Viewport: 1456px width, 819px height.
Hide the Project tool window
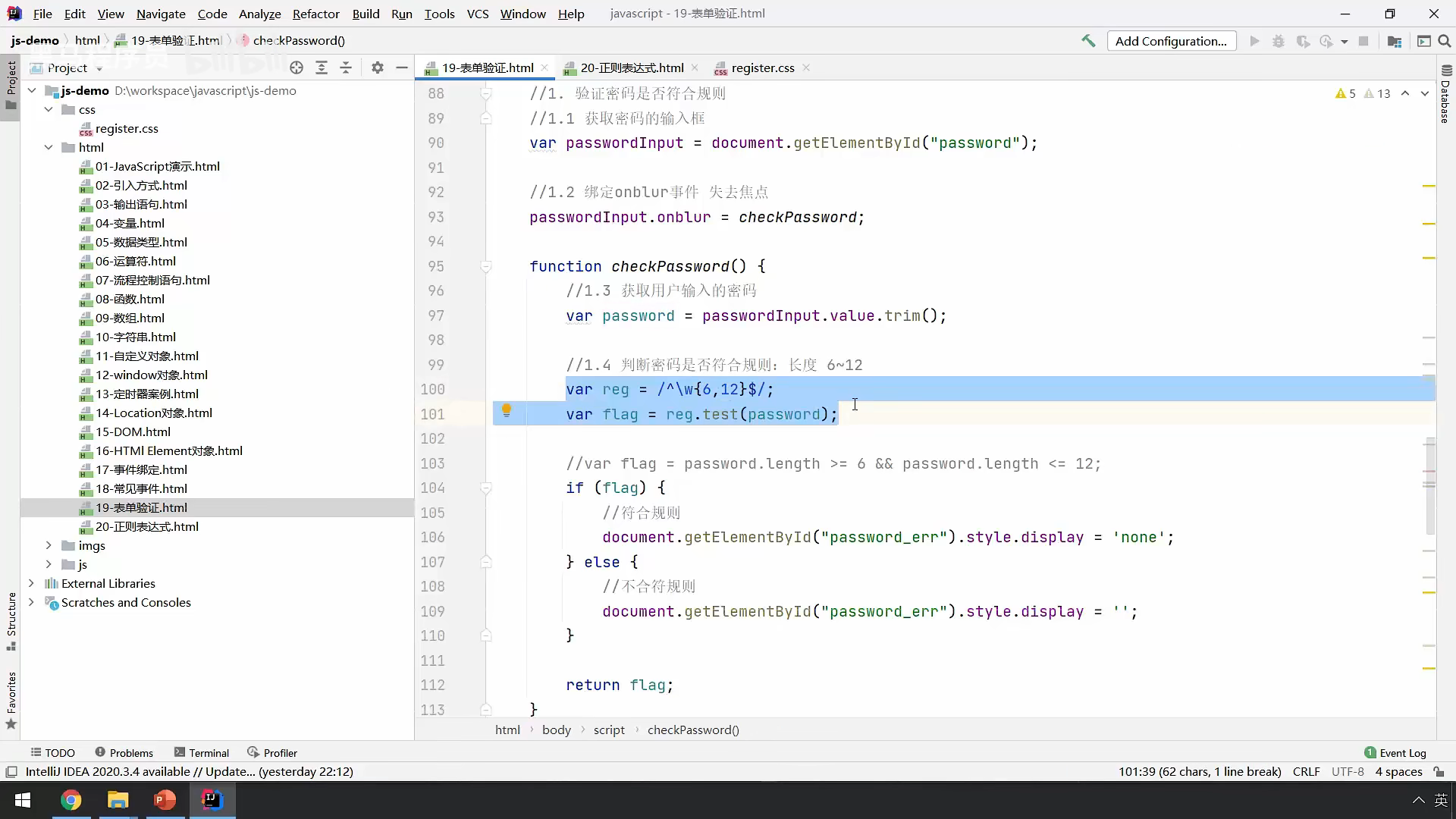point(402,67)
